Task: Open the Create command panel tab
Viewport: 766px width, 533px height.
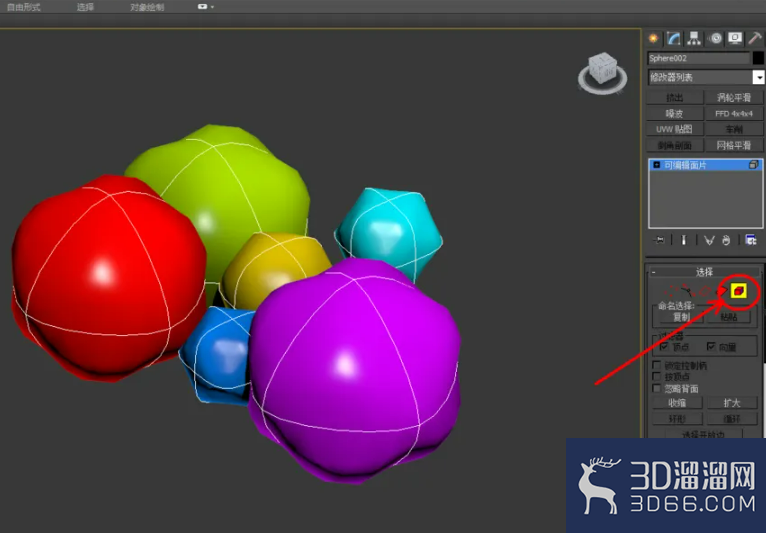Action: tap(653, 38)
